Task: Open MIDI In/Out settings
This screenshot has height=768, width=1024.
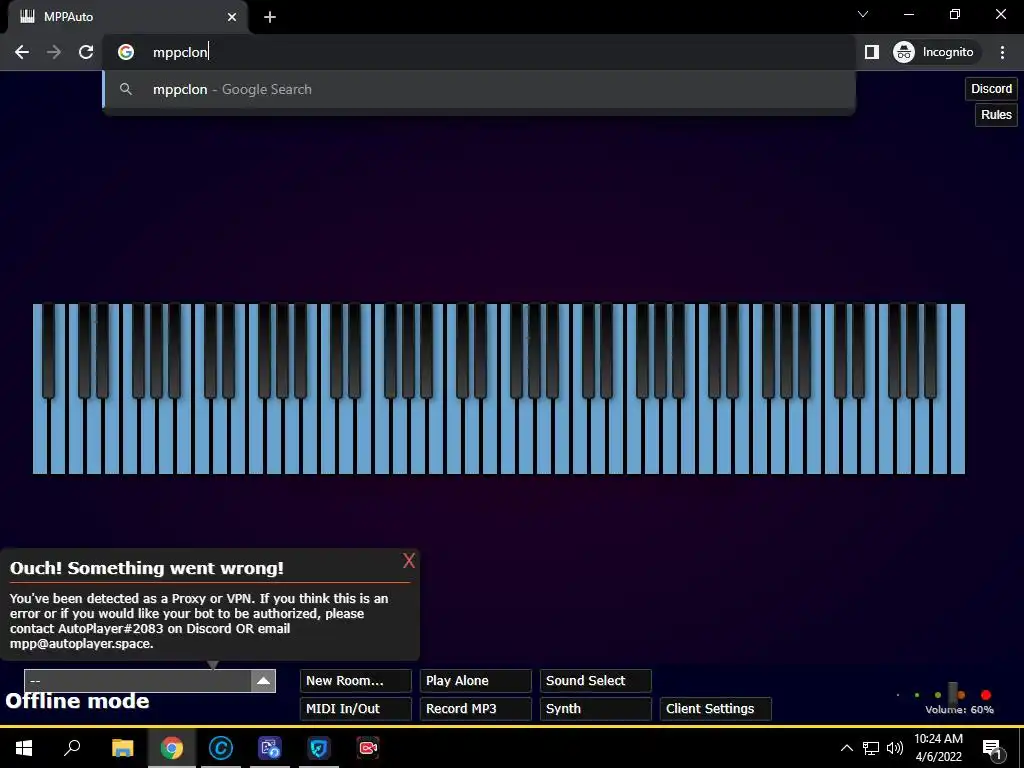Action: [x=355, y=709]
